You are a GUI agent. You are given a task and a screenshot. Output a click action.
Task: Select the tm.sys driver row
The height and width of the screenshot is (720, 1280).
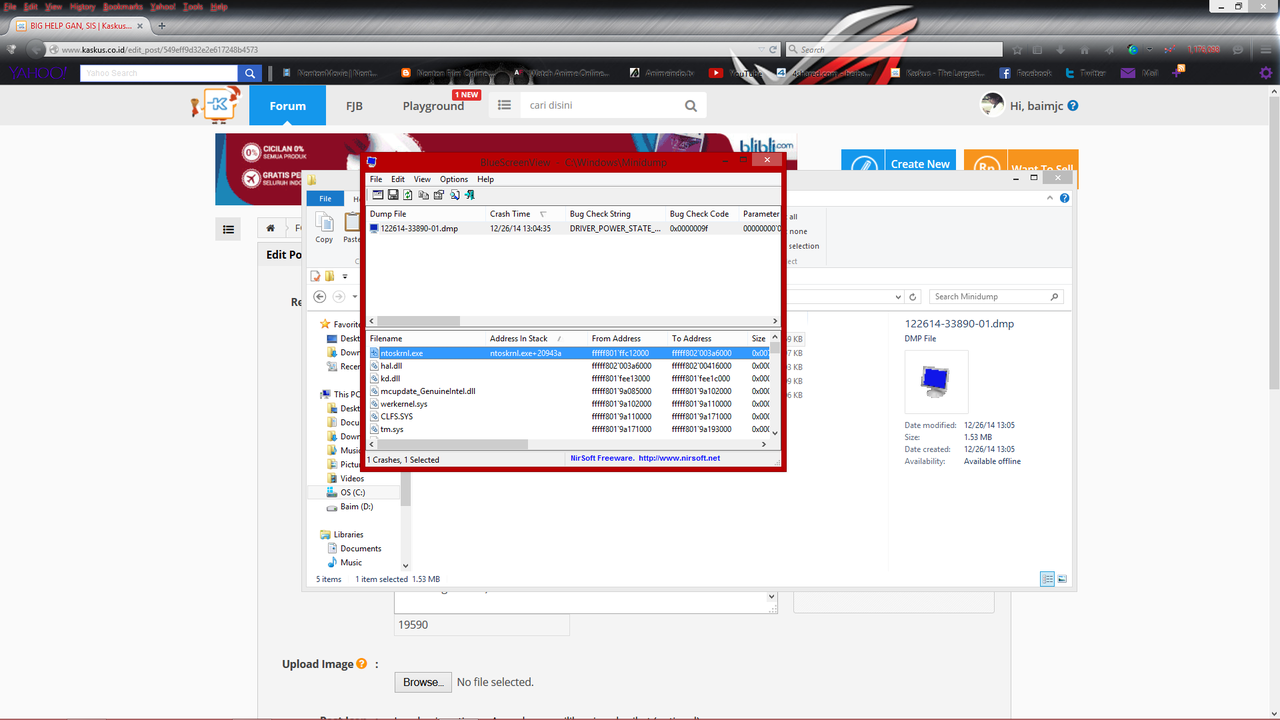(568, 429)
